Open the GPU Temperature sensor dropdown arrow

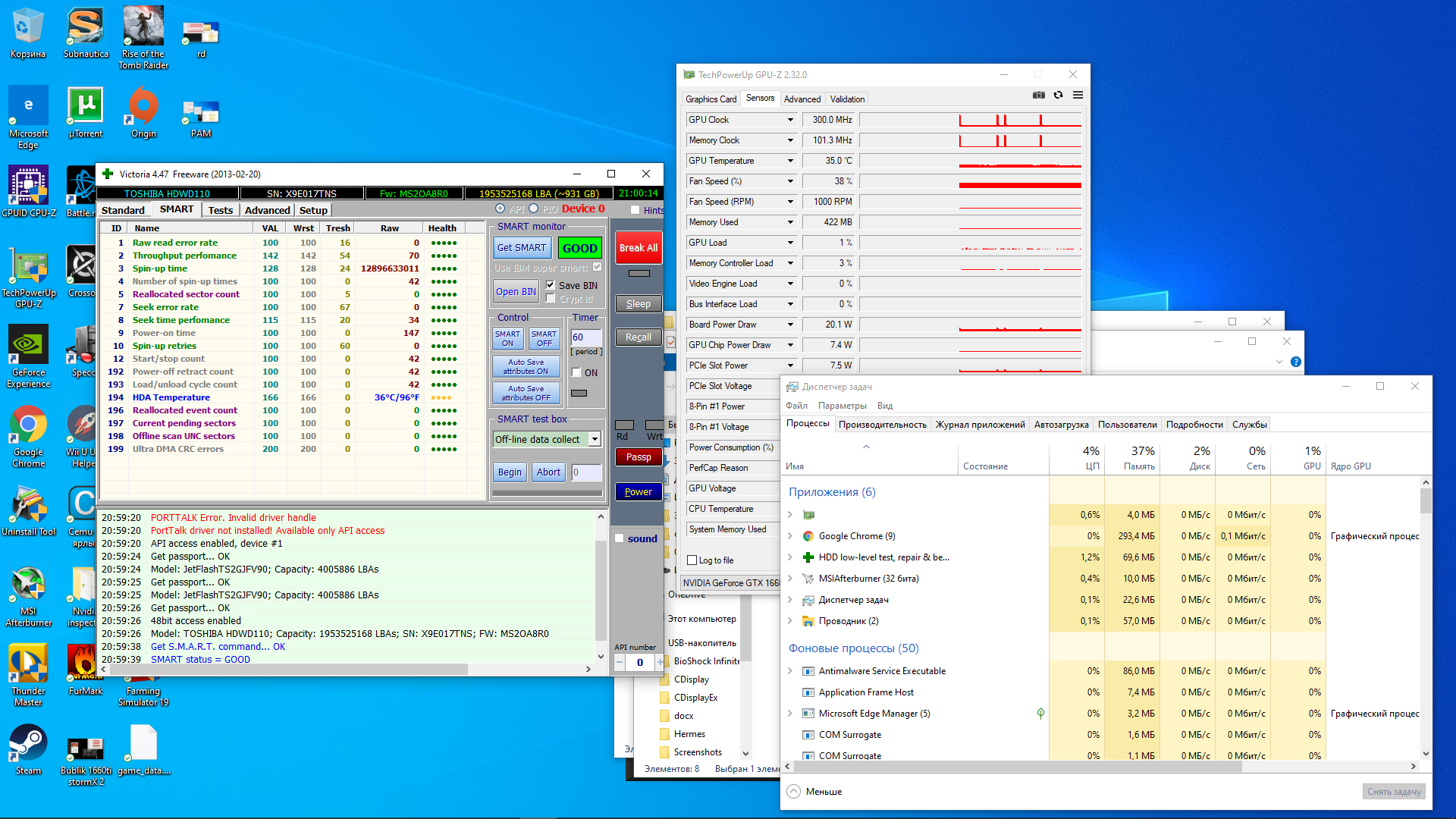[x=790, y=161]
